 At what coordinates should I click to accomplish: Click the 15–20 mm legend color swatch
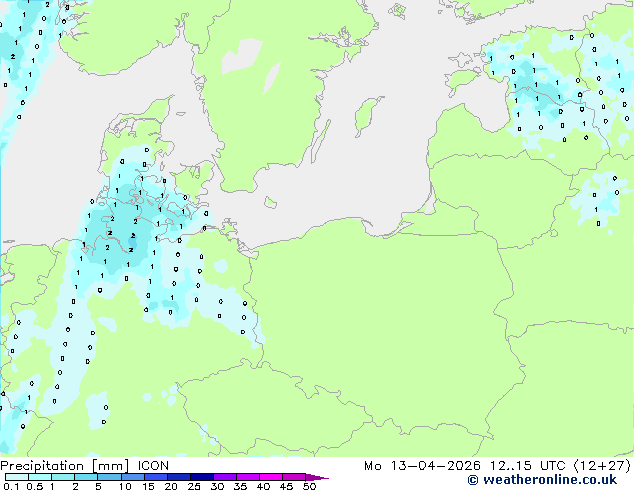tap(155, 477)
